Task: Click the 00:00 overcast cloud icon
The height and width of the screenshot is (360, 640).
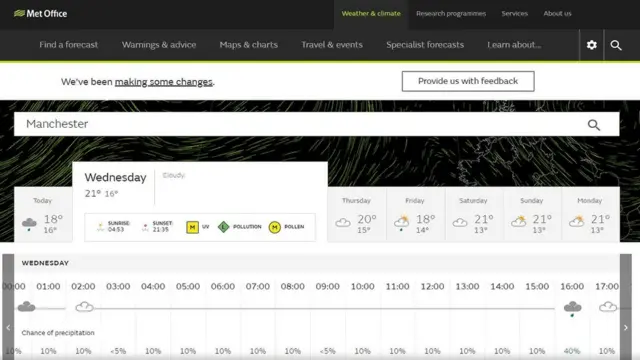Action: 27,306
